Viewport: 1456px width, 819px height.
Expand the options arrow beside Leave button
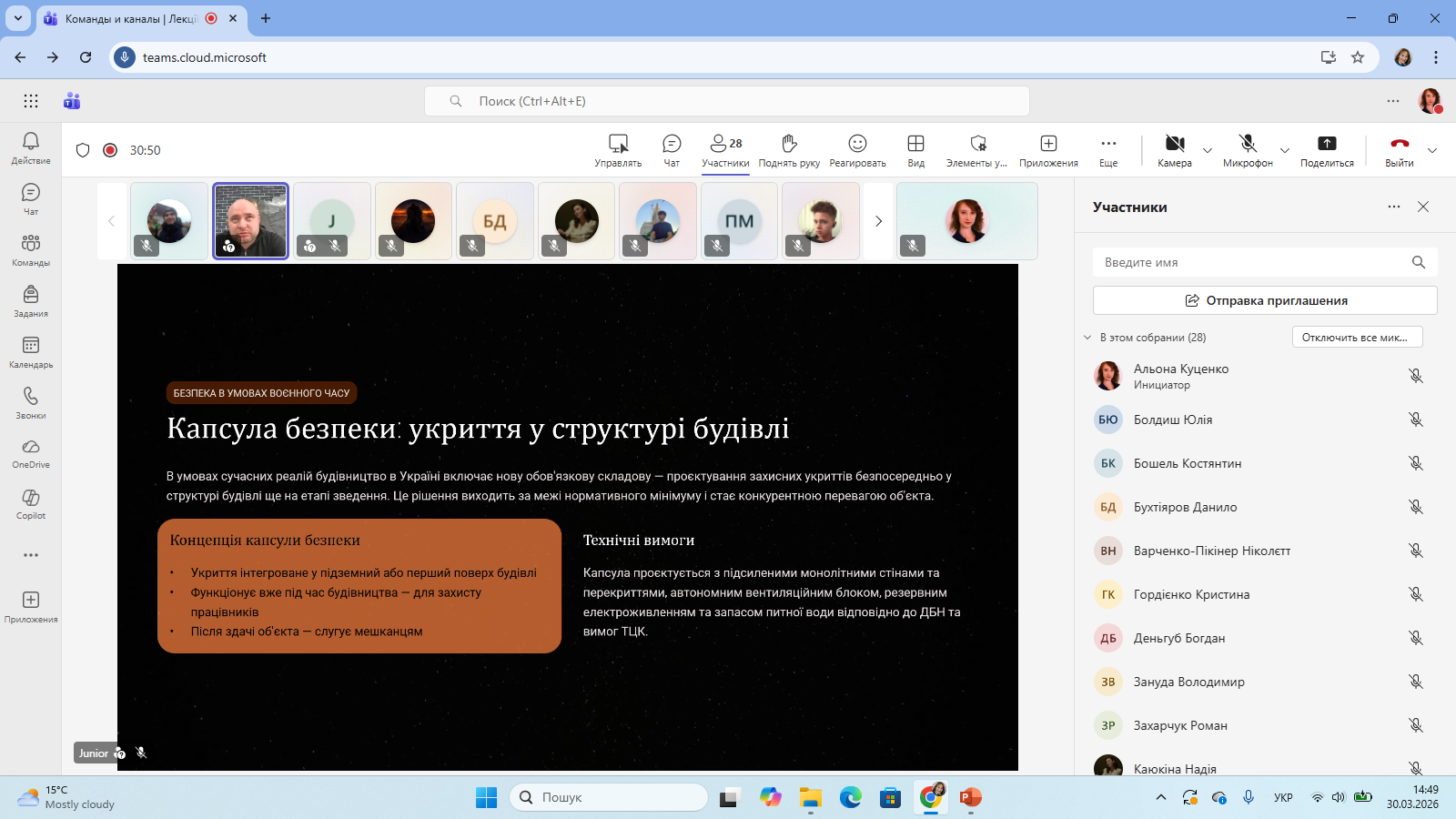(x=1432, y=151)
